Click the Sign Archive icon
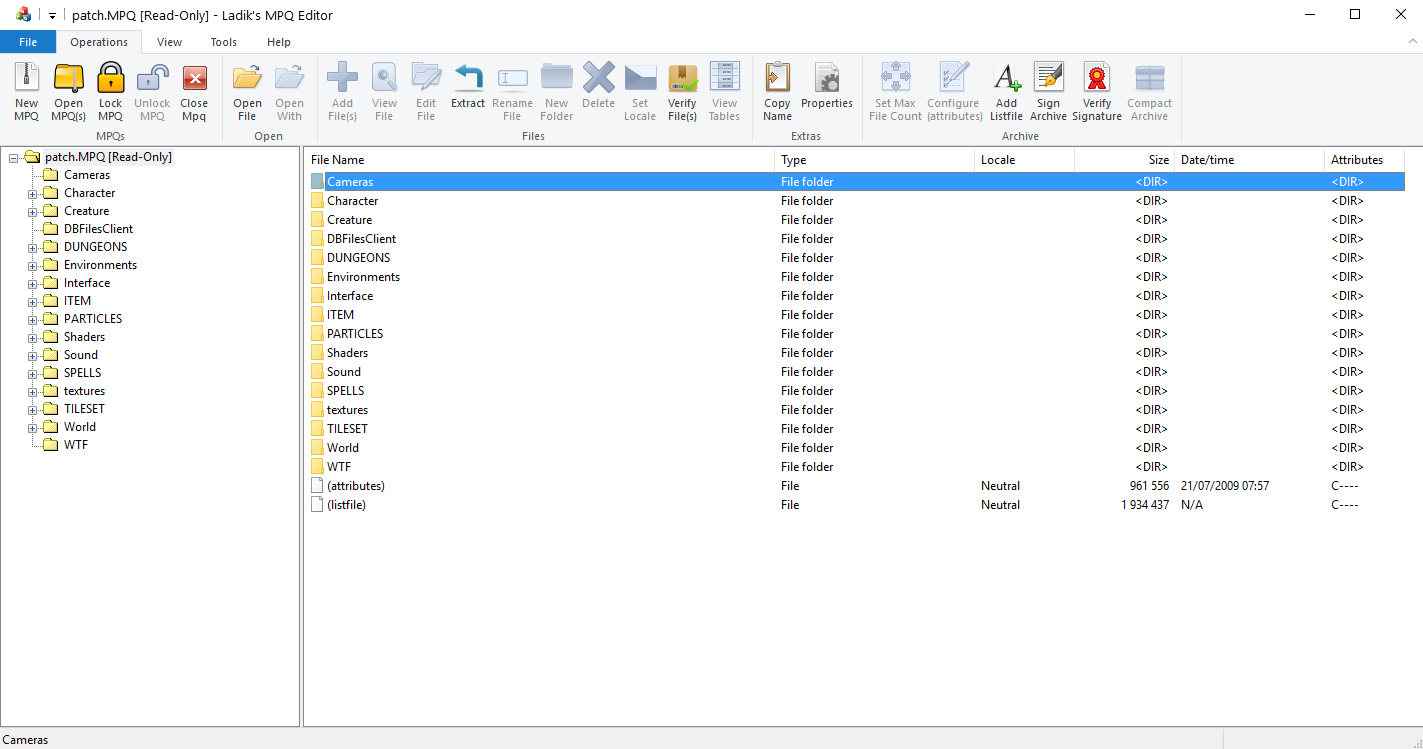 [1048, 78]
